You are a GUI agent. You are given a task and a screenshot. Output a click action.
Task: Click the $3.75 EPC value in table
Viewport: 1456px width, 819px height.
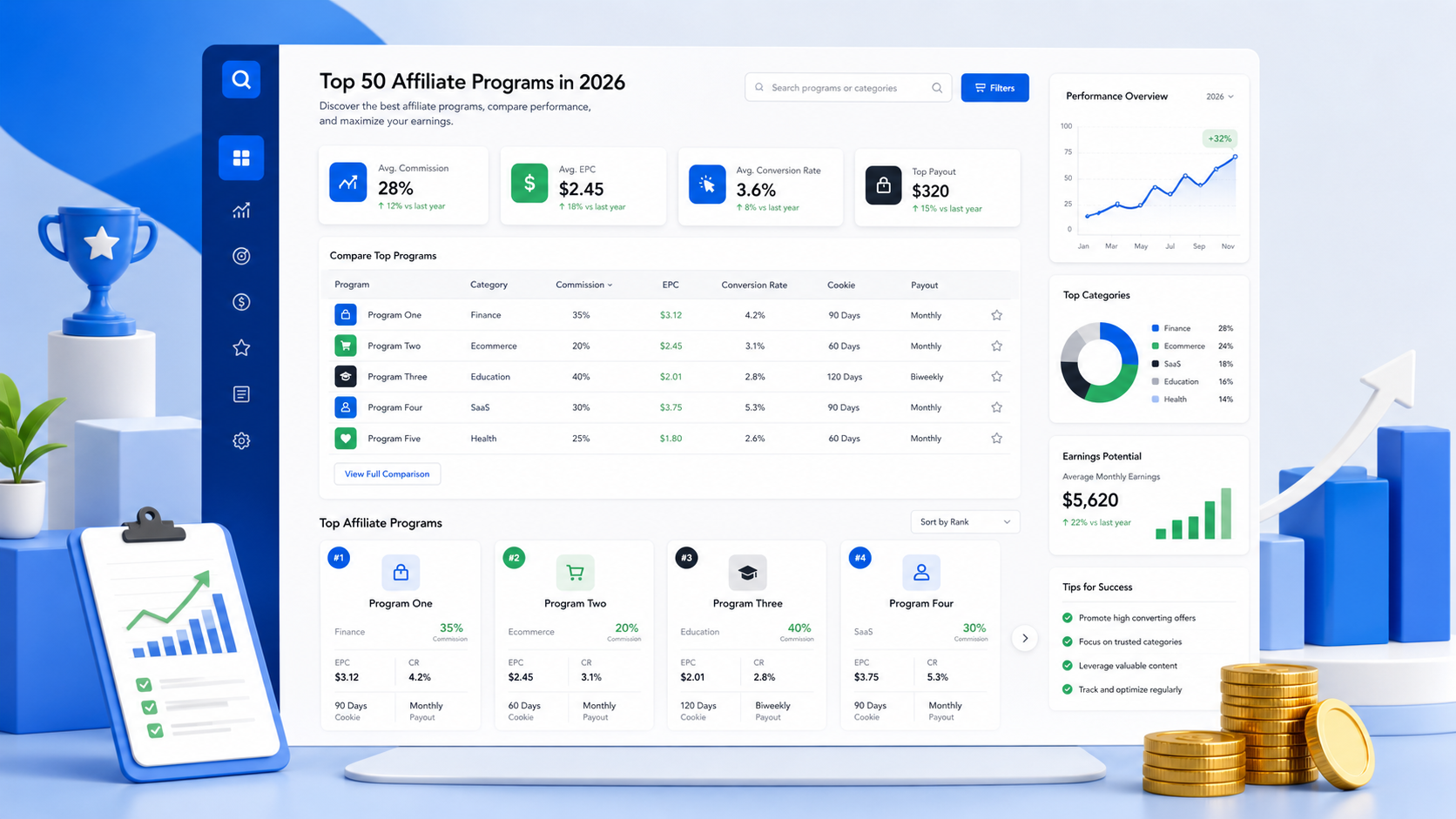point(671,407)
